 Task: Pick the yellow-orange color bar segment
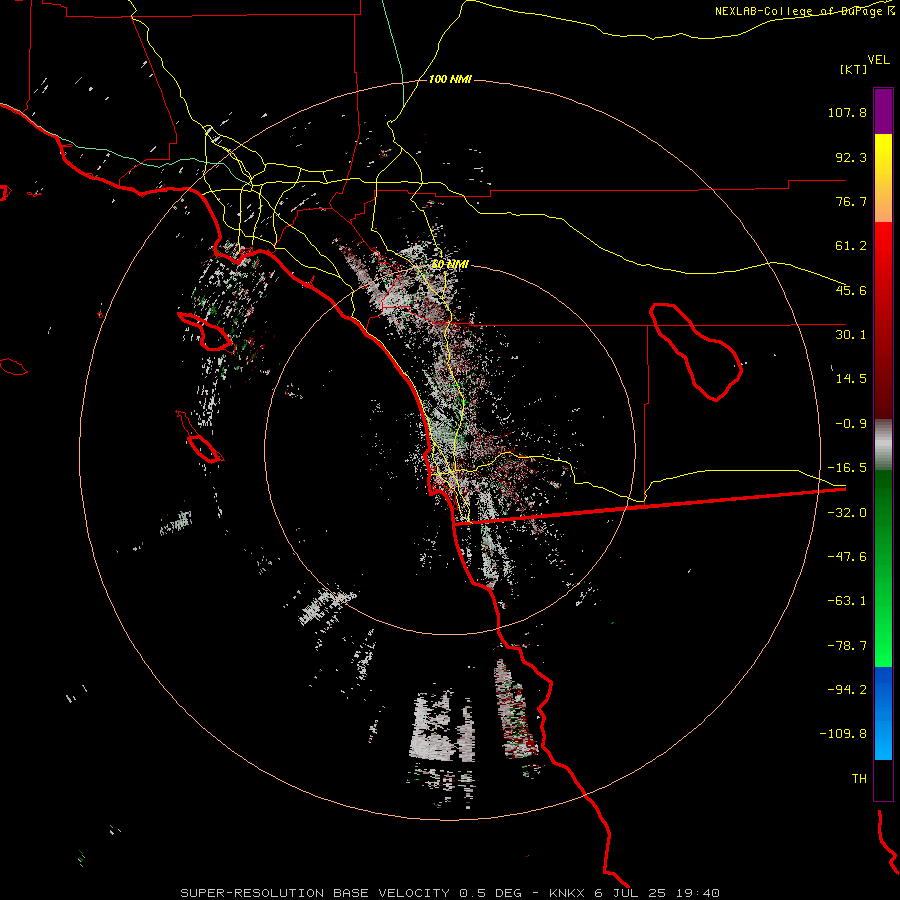[x=883, y=178]
